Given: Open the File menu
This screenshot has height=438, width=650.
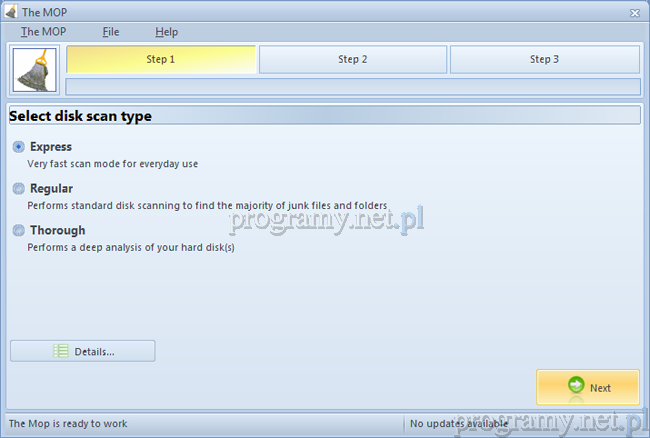Looking at the screenshot, I should point(110,32).
